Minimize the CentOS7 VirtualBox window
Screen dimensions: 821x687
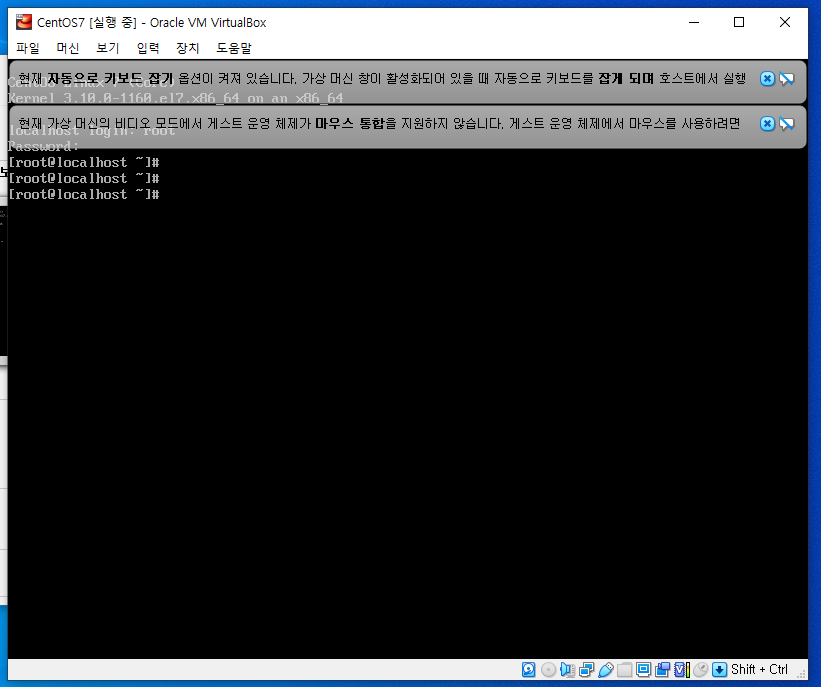[x=694, y=22]
